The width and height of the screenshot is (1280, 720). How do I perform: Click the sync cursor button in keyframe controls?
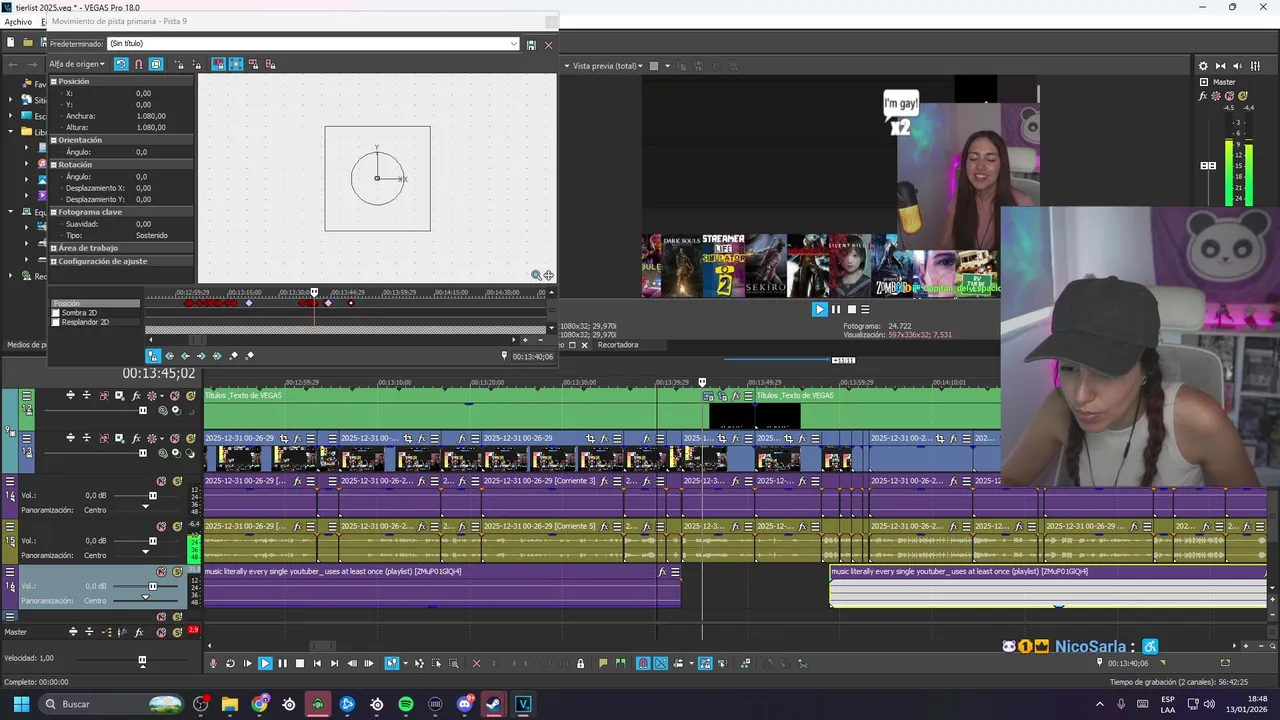coord(153,355)
